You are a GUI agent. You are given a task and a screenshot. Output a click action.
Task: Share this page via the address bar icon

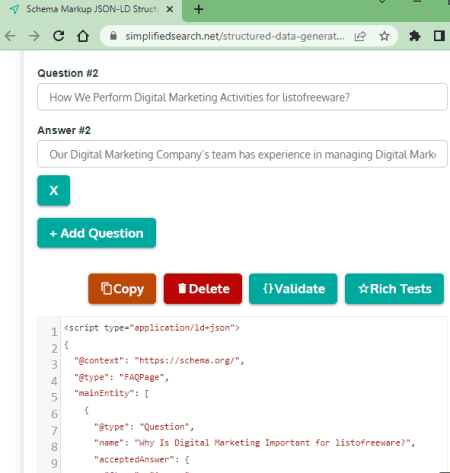point(360,36)
